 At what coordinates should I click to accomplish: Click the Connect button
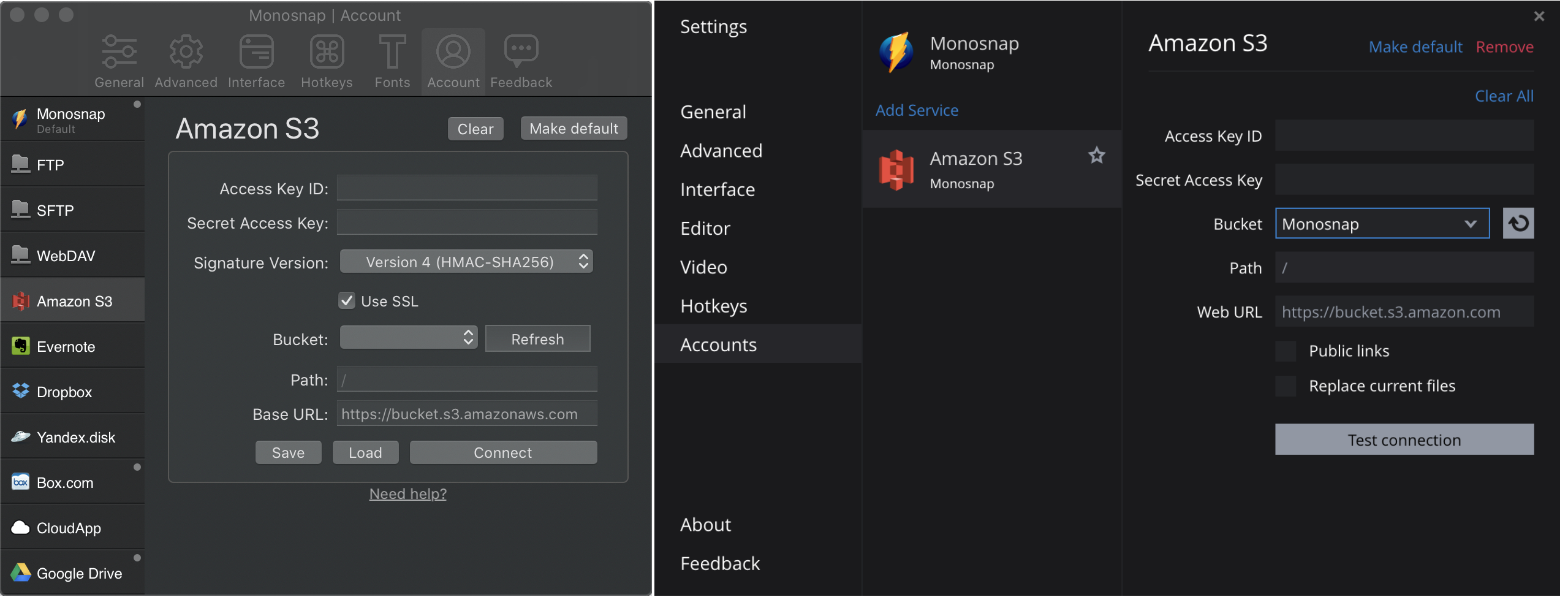point(502,453)
